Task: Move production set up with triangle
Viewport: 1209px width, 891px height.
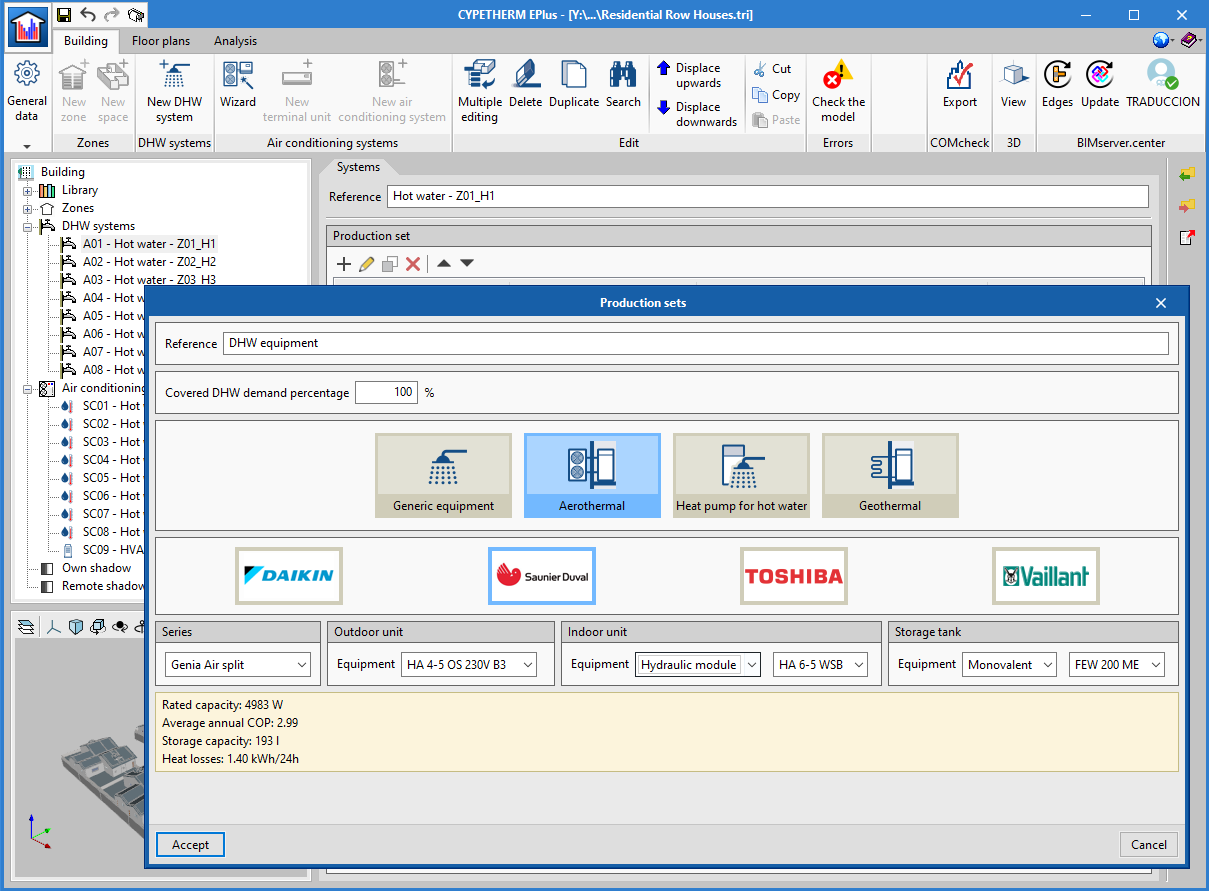Action: (x=444, y=264)
